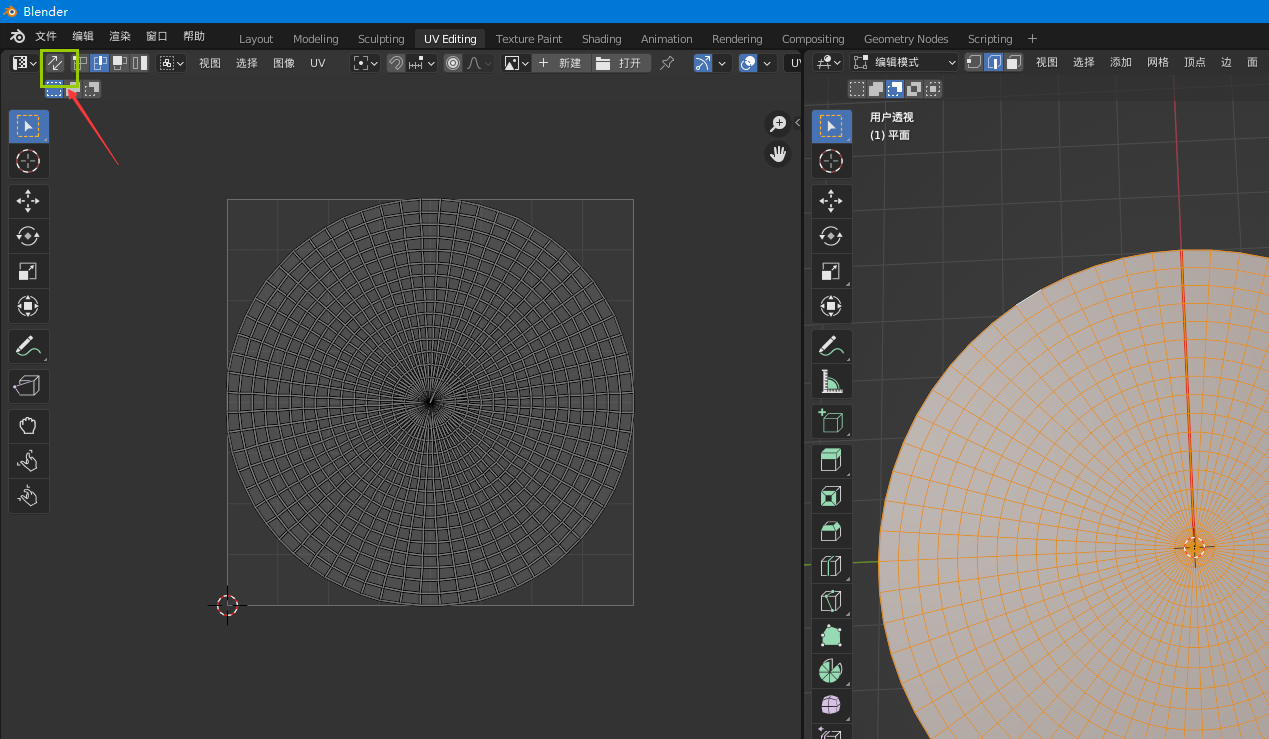Select Annotate tool in UV editor
The width and height of the screenshot is (1269, 739).
click(28, 346)
